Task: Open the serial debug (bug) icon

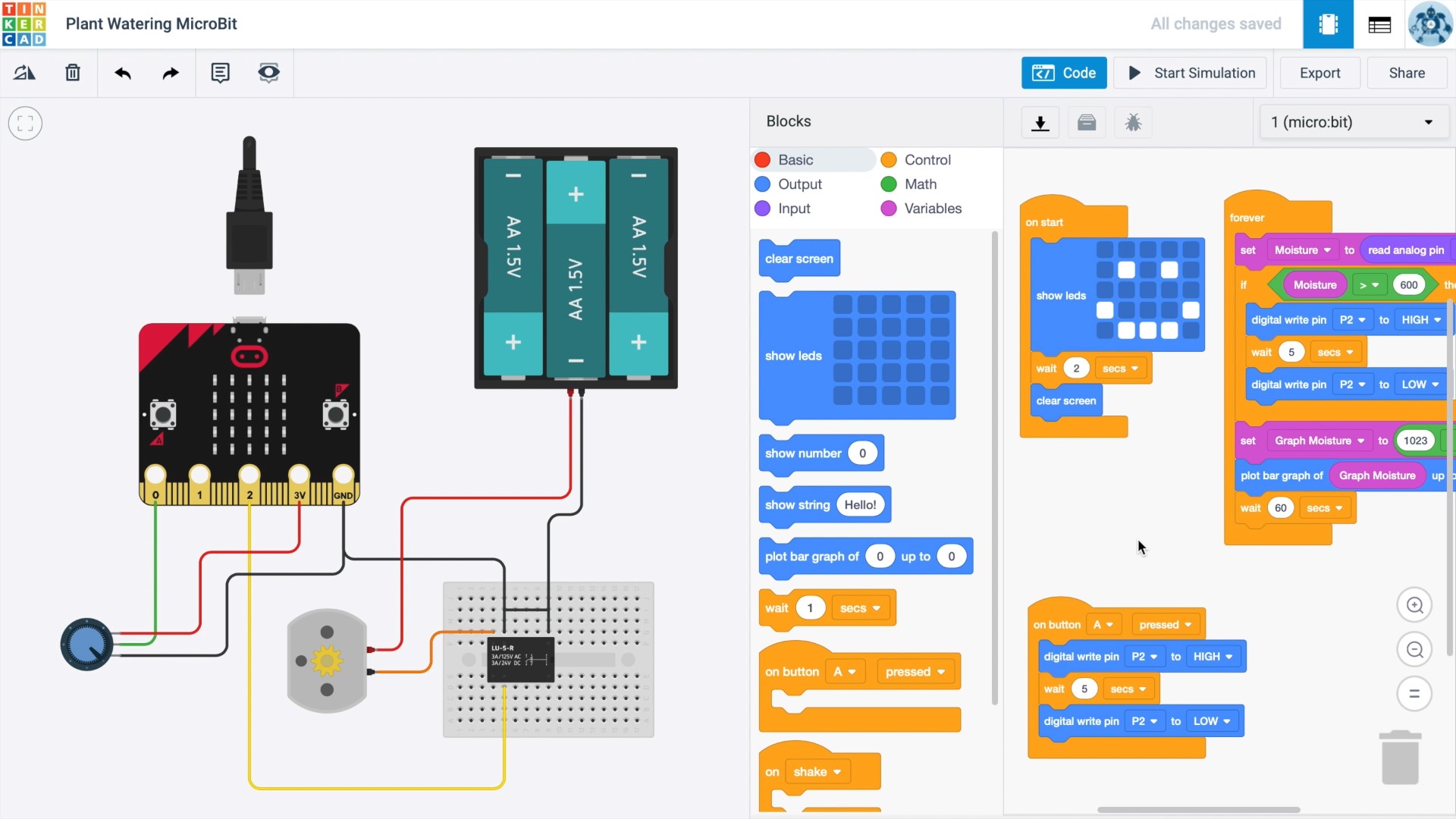Action: pos(1134,122)
